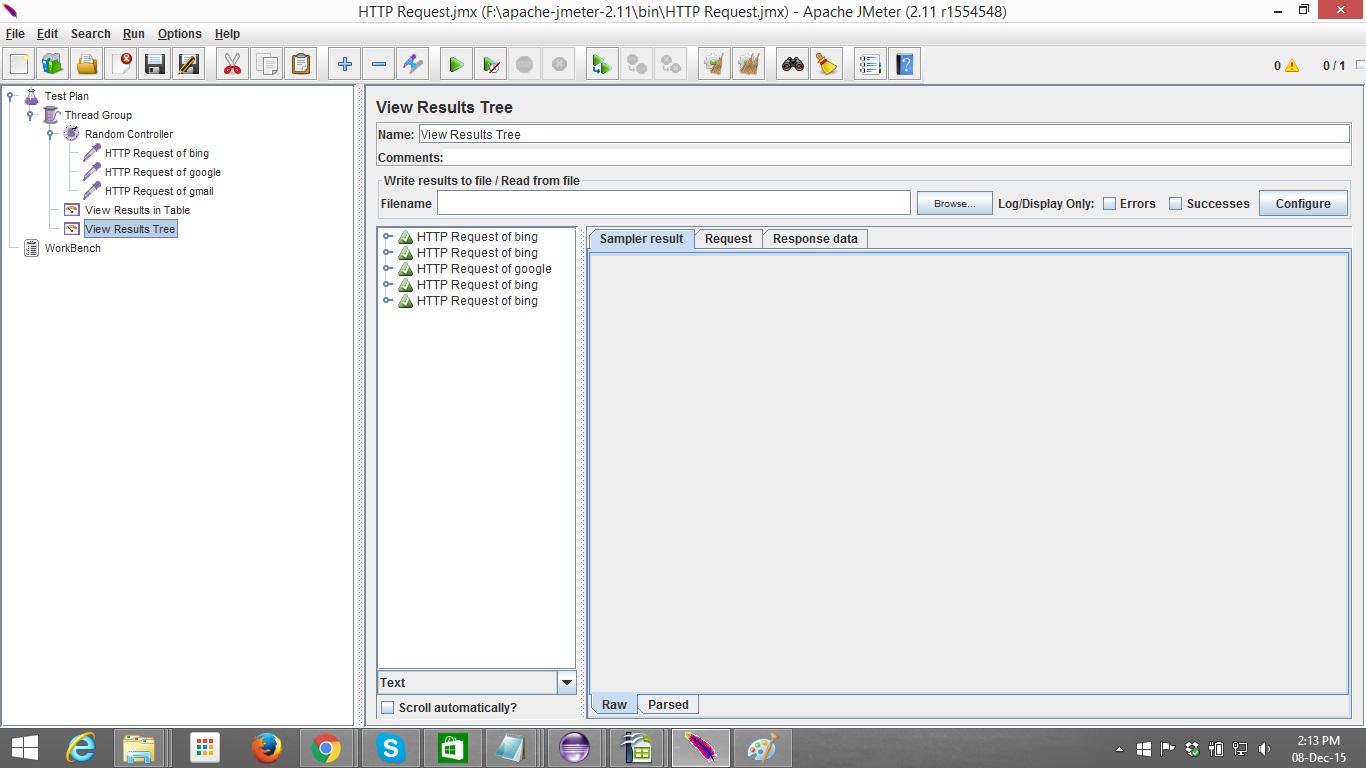The height and width of the screenshot is (768, 1366).
Task: Click into the Name text field
Action: pos(884,134)
